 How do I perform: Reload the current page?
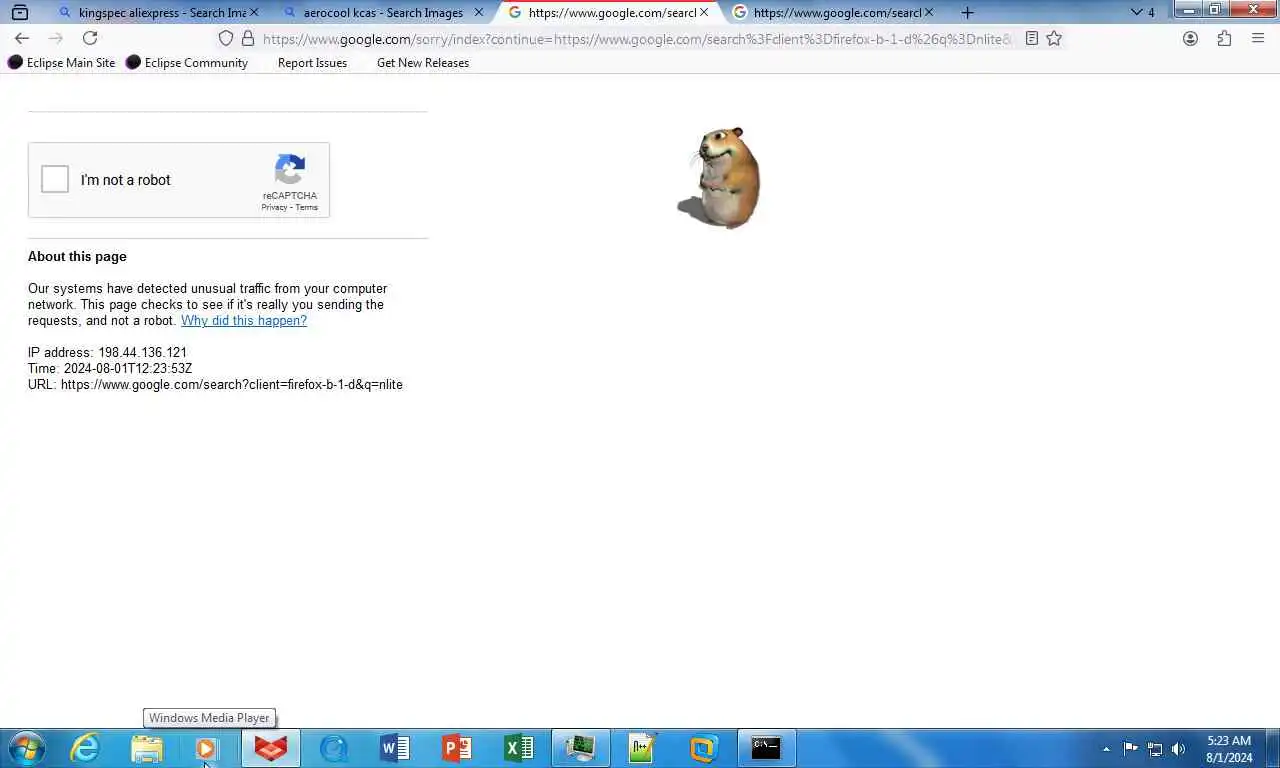click(90, 39)
